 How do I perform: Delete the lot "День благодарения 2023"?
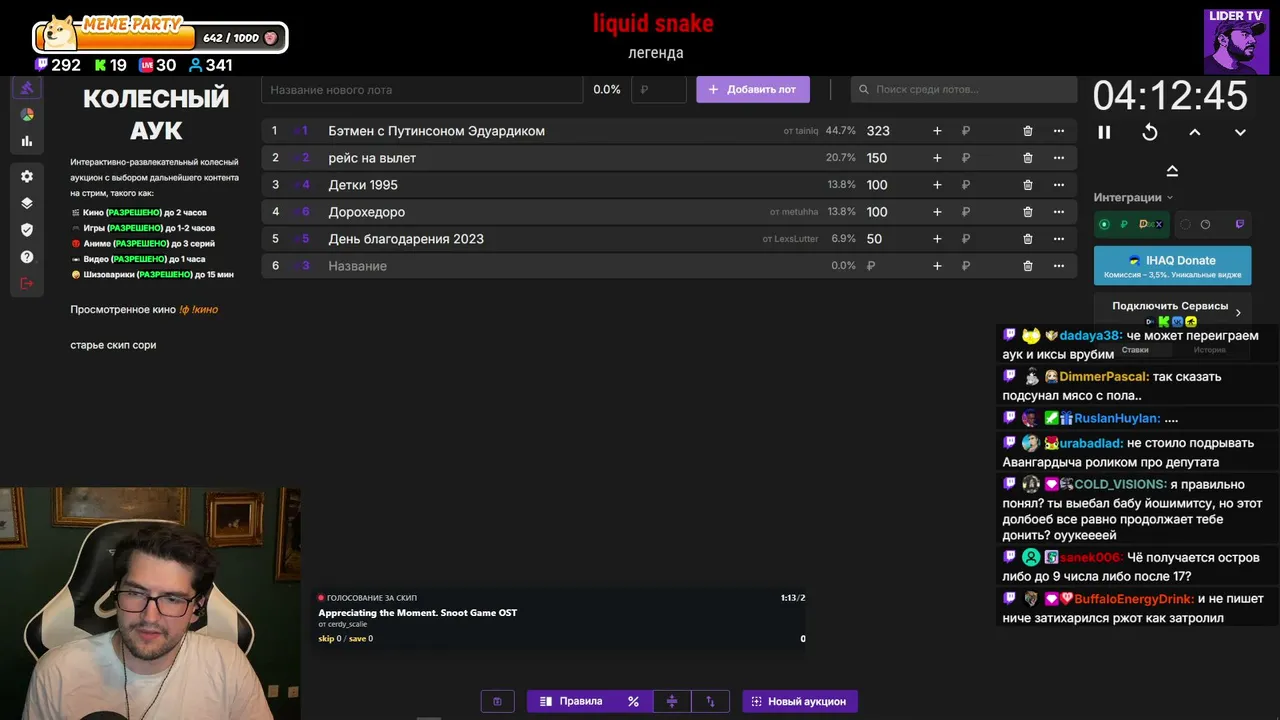point(1027,239)
